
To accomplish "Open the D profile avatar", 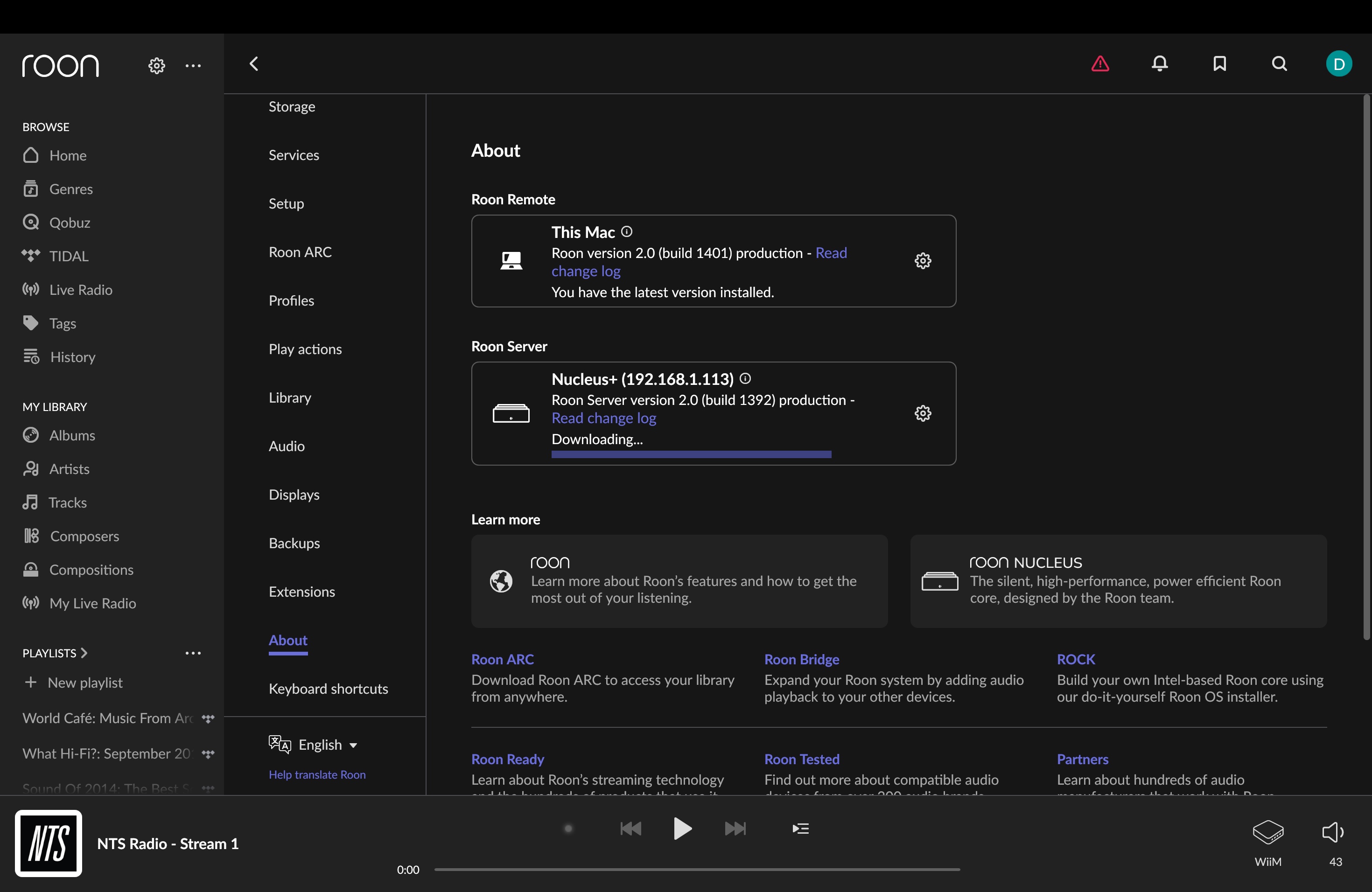I will pyautogui.click(x=1338, y=63).
